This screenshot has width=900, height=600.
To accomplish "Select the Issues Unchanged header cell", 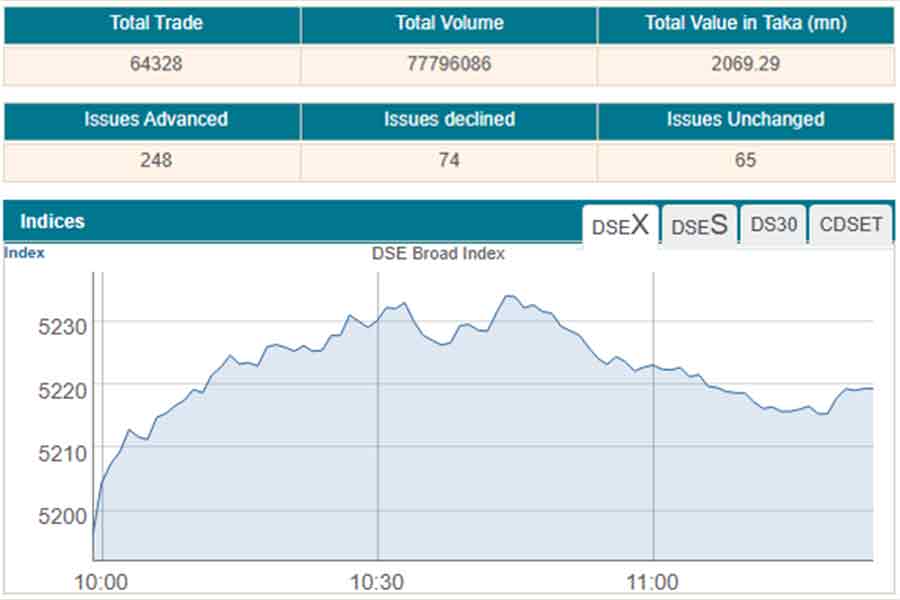I will click(745, 120).
